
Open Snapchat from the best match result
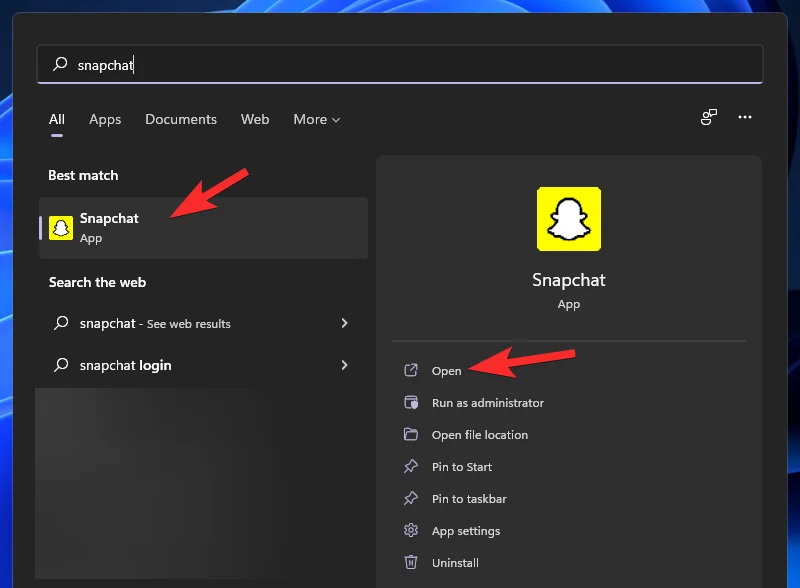[x=110, y=227]
